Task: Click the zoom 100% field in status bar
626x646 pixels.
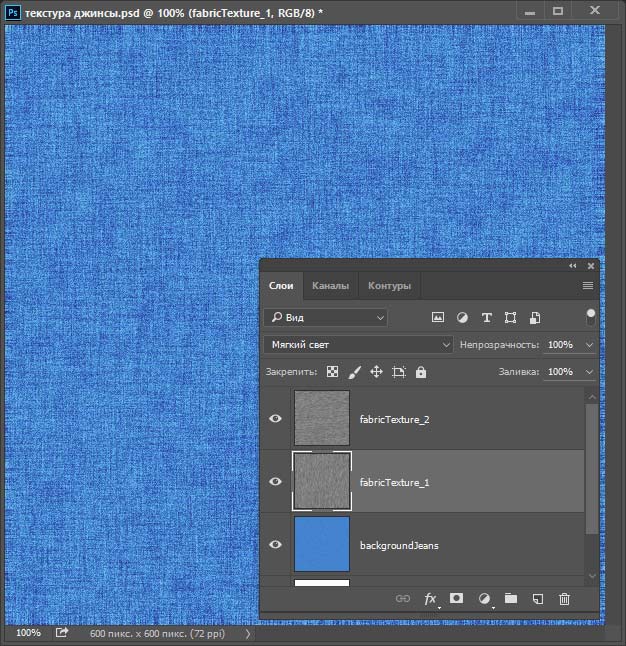Action: coord(28,632)
